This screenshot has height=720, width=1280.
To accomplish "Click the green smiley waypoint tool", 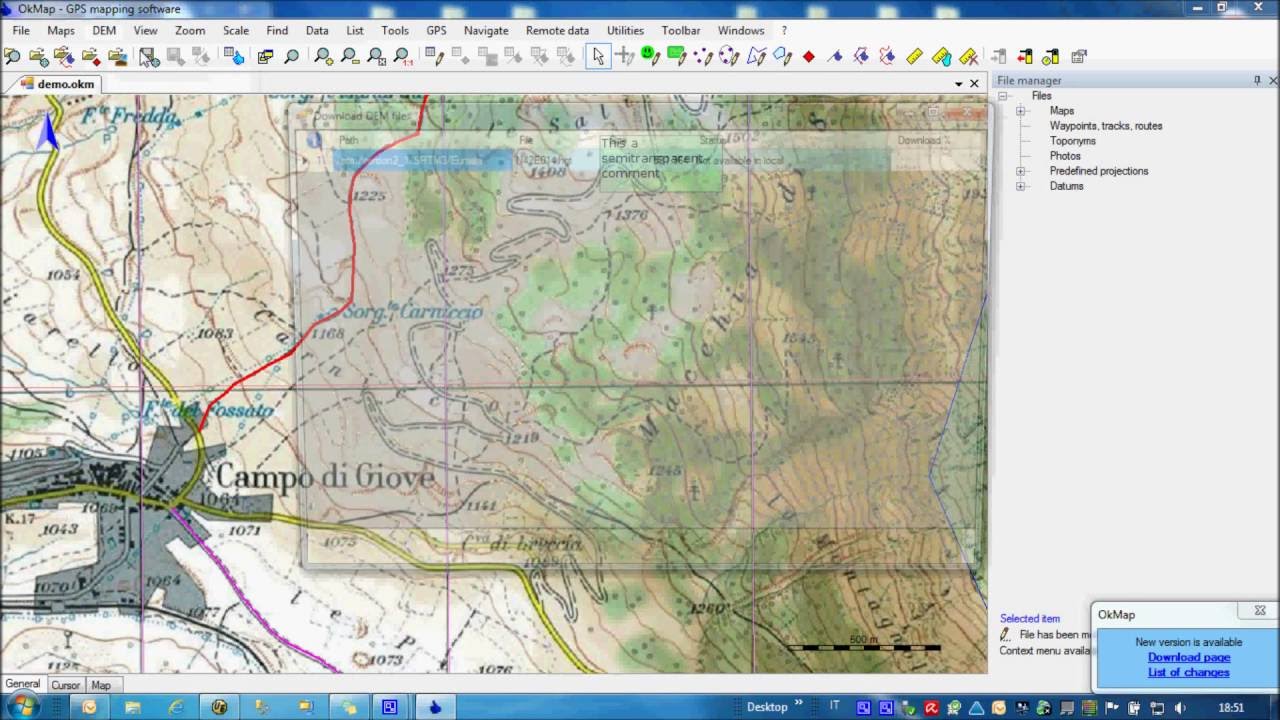I will (x=650, y=56).
